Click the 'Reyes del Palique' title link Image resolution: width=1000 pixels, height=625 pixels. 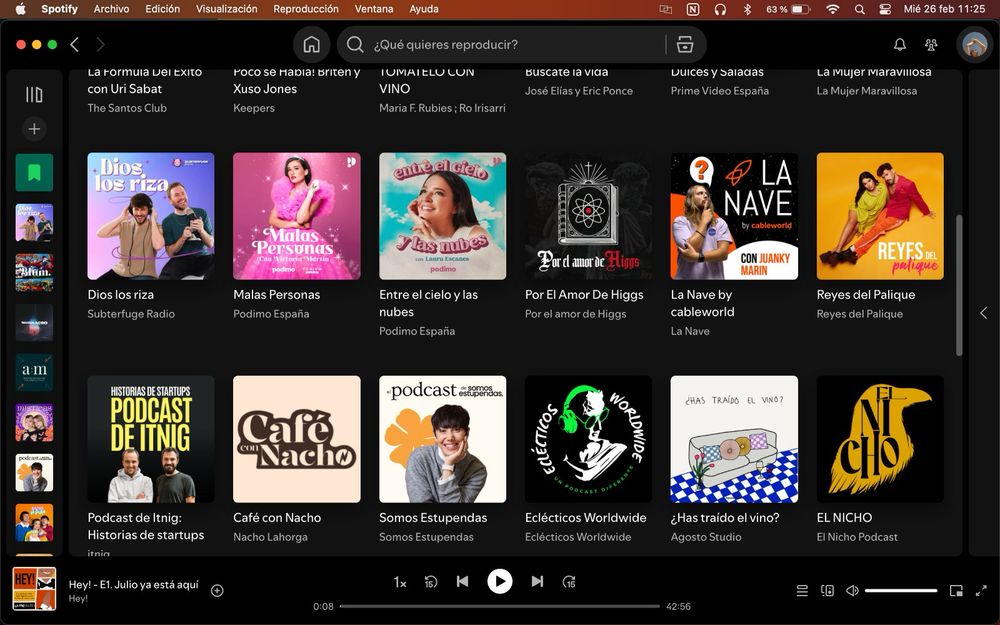(x=866, y=295)
